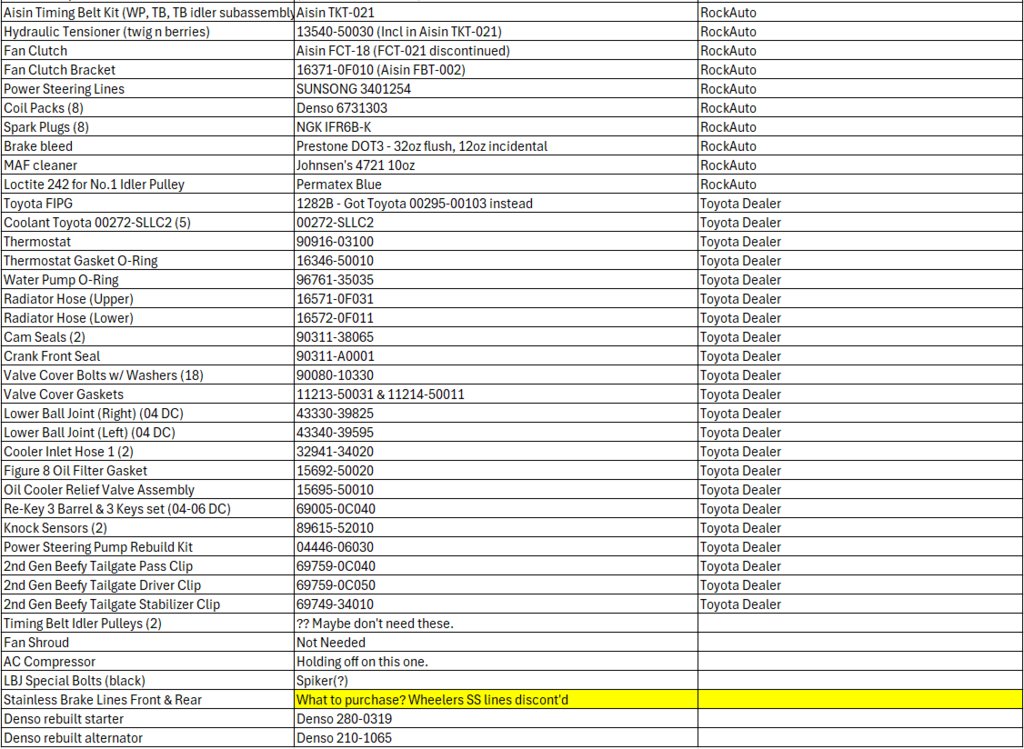Screen dimensions: 1024x749
Task: Select the 'RockAuto' cell in the Fan Clutch row
Action: (x=860, y=50)
